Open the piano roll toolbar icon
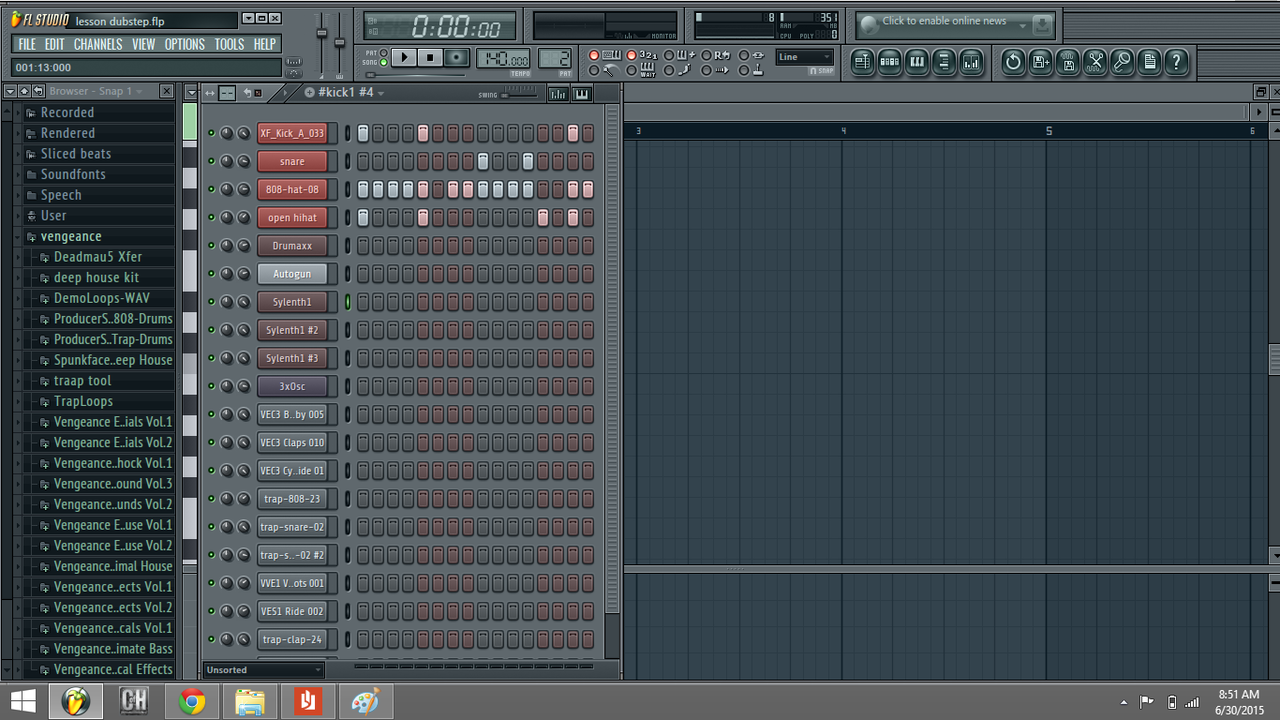1280x720 pixels. [x=916, y=62]
